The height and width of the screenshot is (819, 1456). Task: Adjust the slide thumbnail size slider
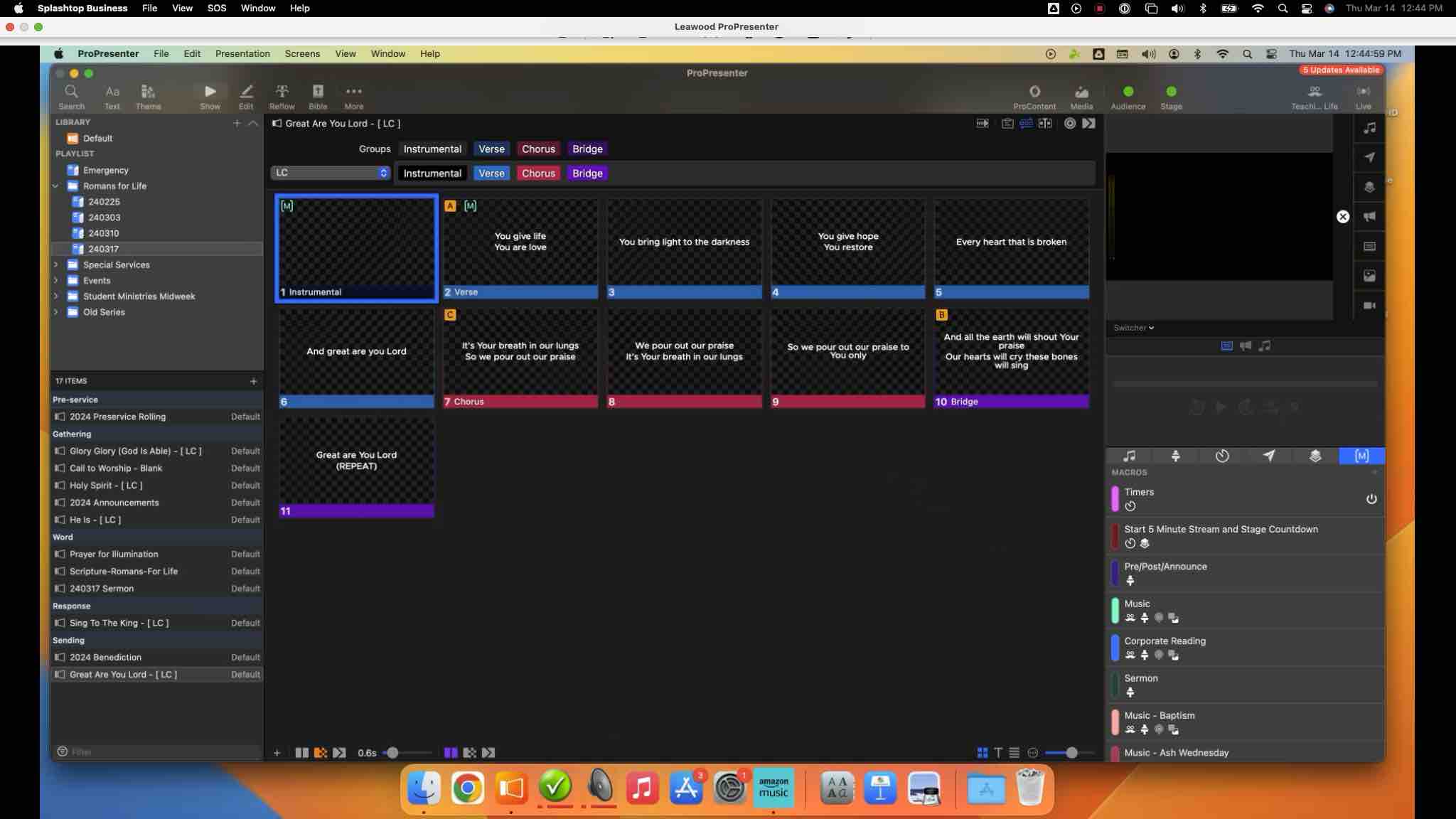(x=1071, y=752)
